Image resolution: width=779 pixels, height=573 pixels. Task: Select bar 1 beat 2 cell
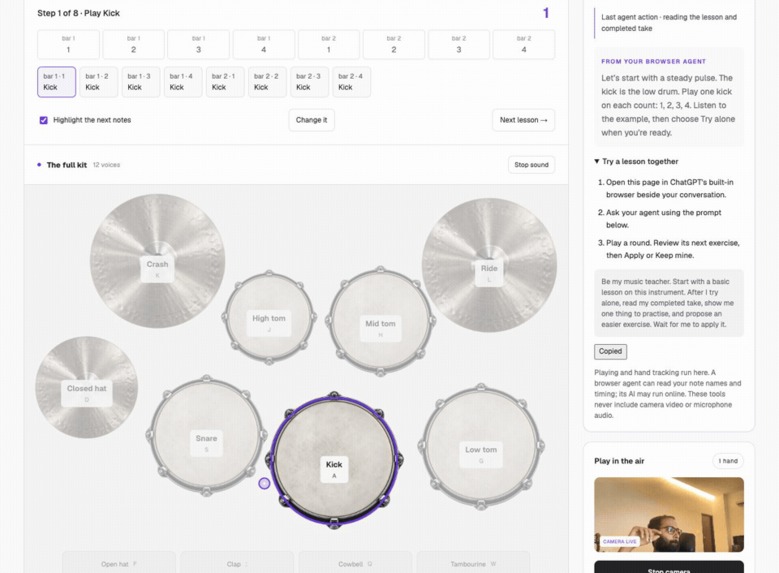pyautogui.click(x=134, y=45)
